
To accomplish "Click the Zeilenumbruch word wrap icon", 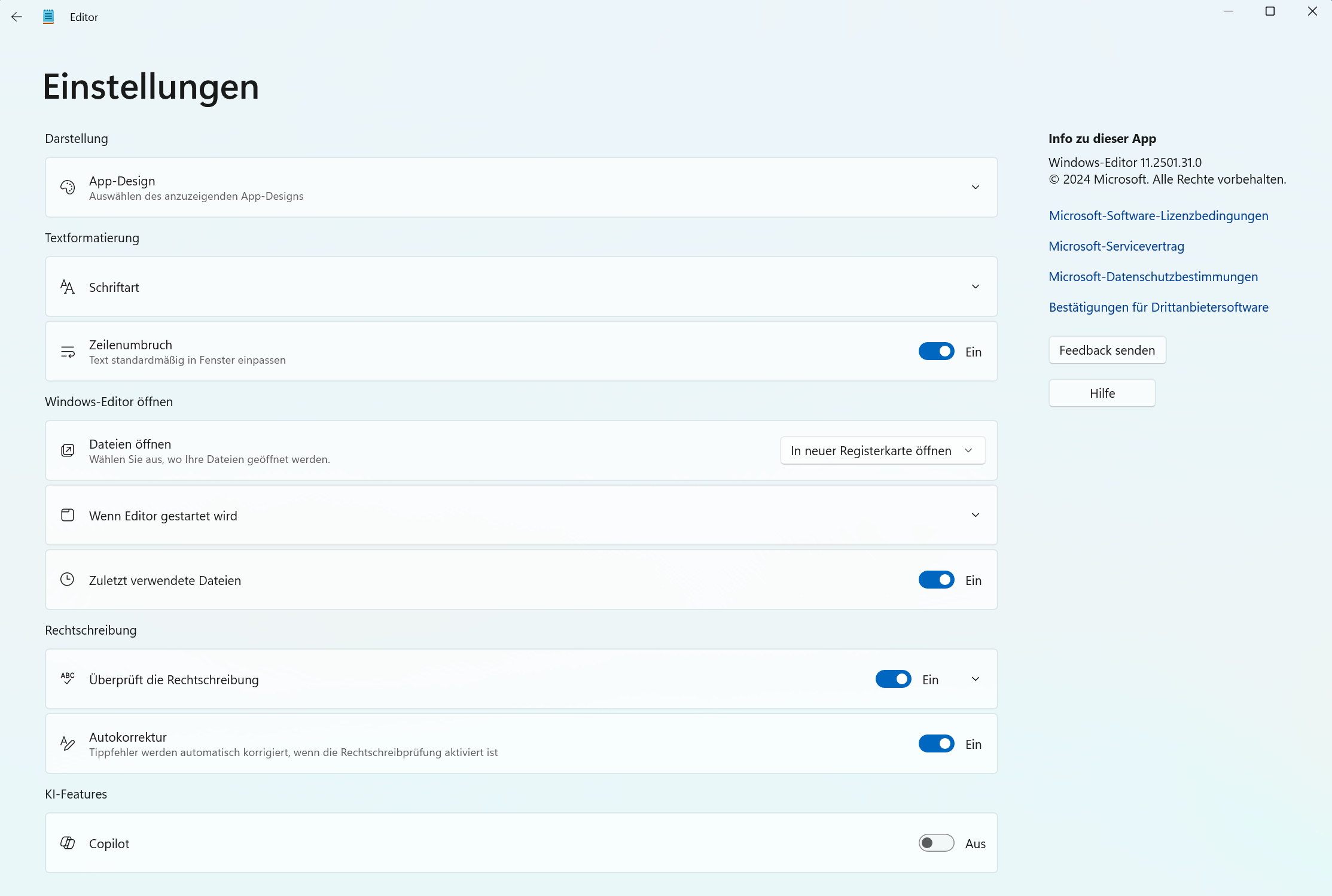I will [68, 352].
